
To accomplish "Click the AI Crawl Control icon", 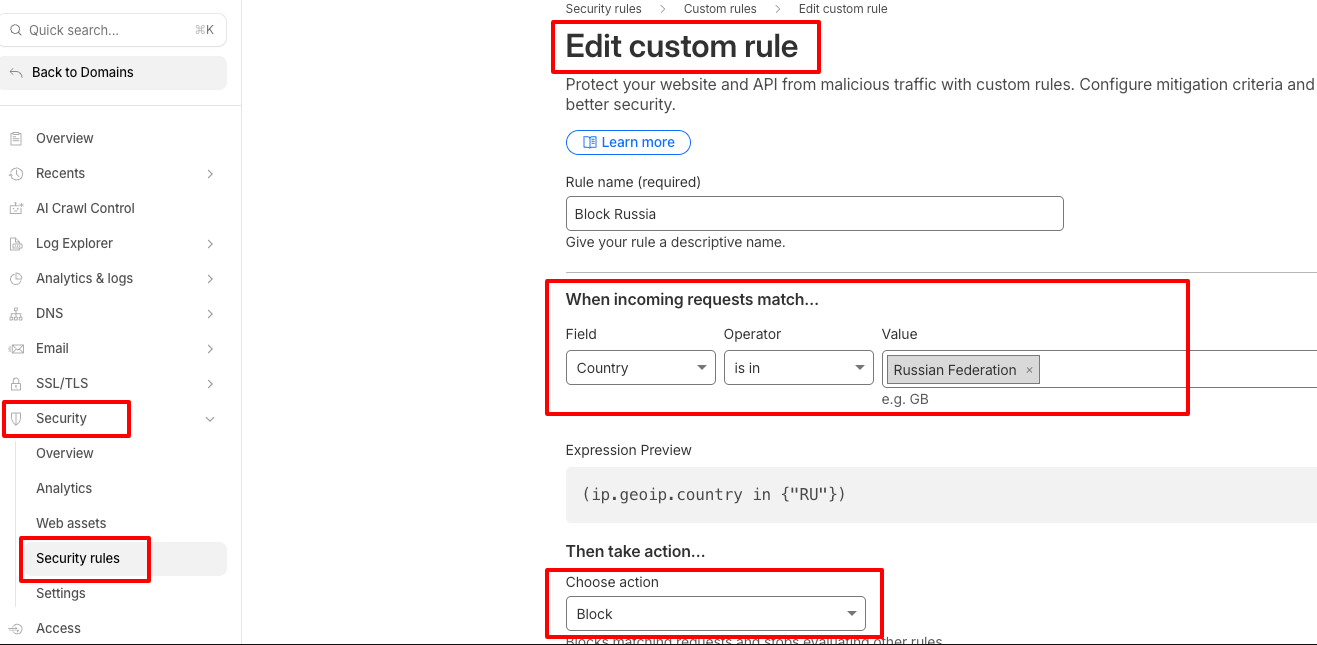I will pyautogui.click(x=16, y=209).
